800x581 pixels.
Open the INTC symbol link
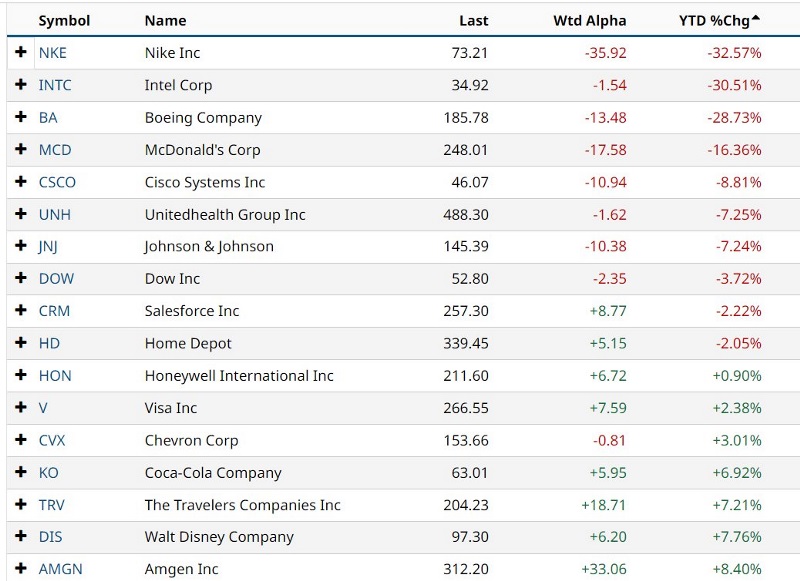coord(56,85)
